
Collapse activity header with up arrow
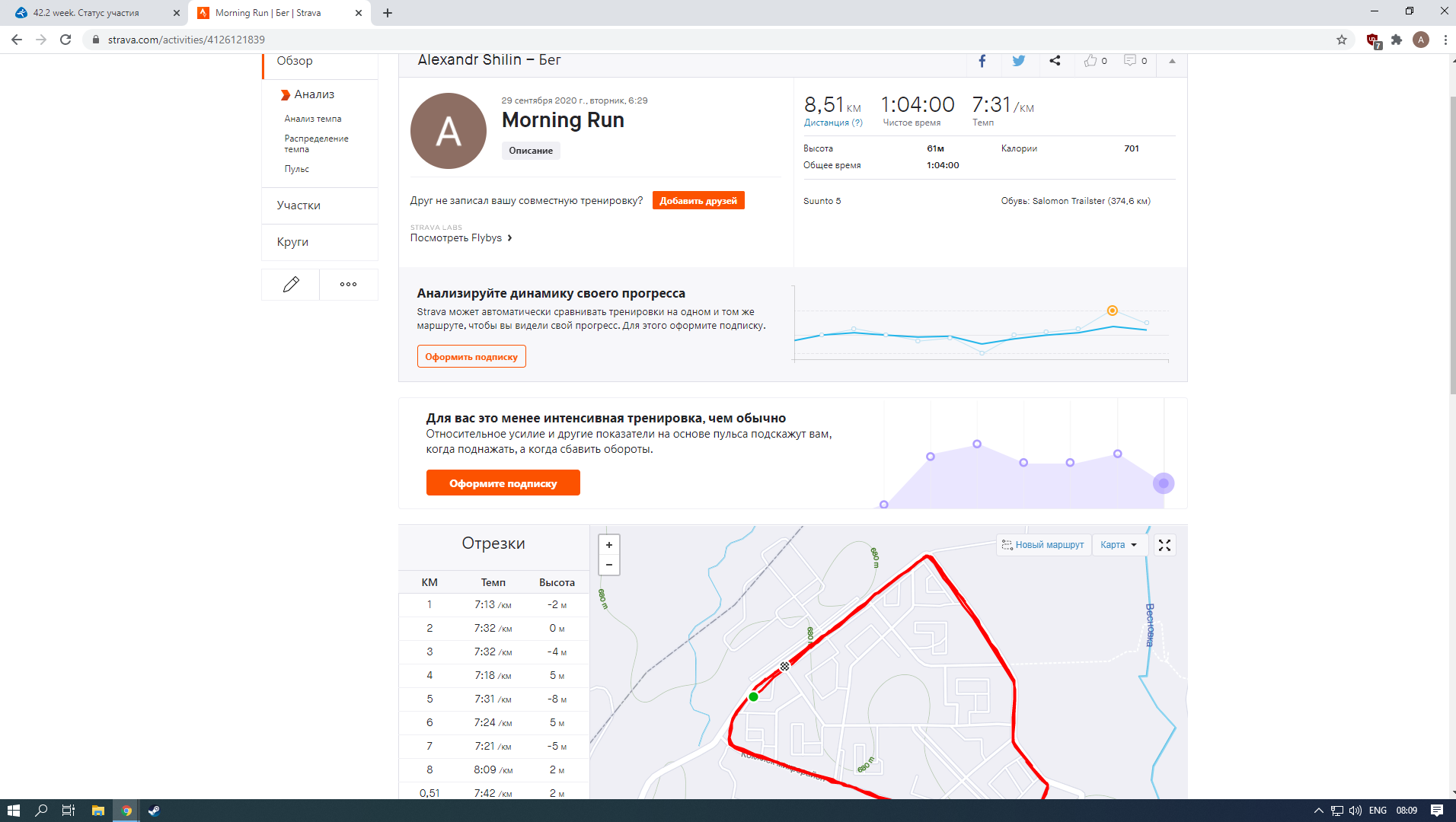(1172, 61)
